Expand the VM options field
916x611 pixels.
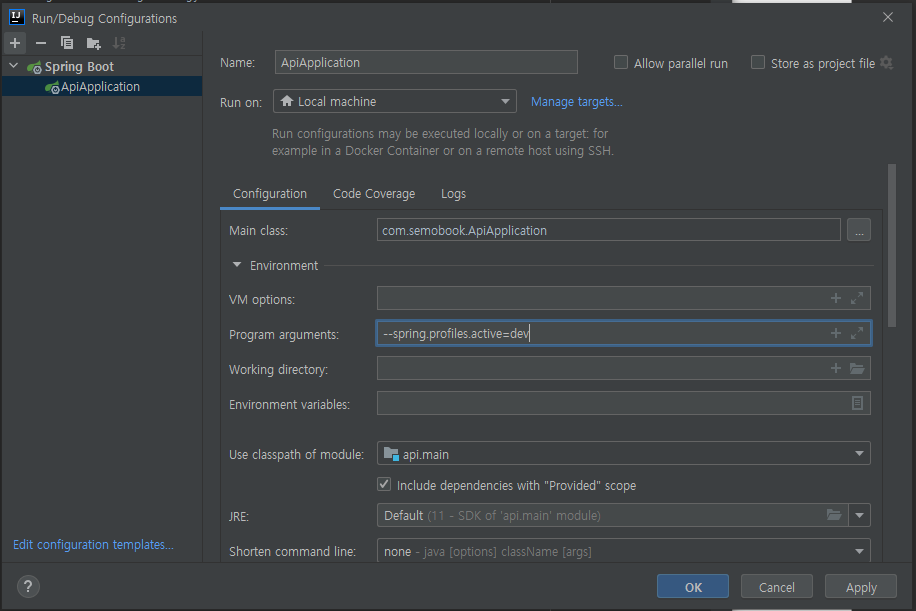pyautogui.click(x=857, y=298)
